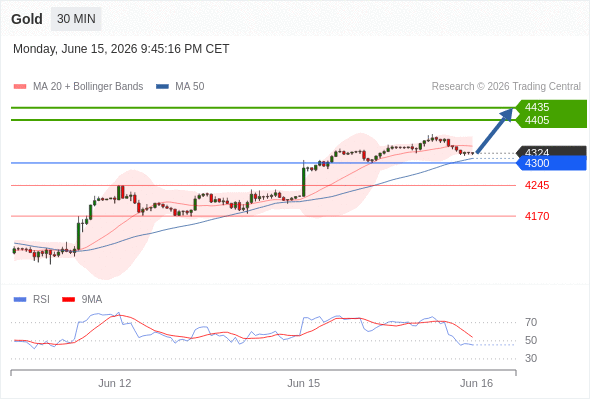Click the 9MA red legend swatch
590x400 pixels.
[68, 300]
